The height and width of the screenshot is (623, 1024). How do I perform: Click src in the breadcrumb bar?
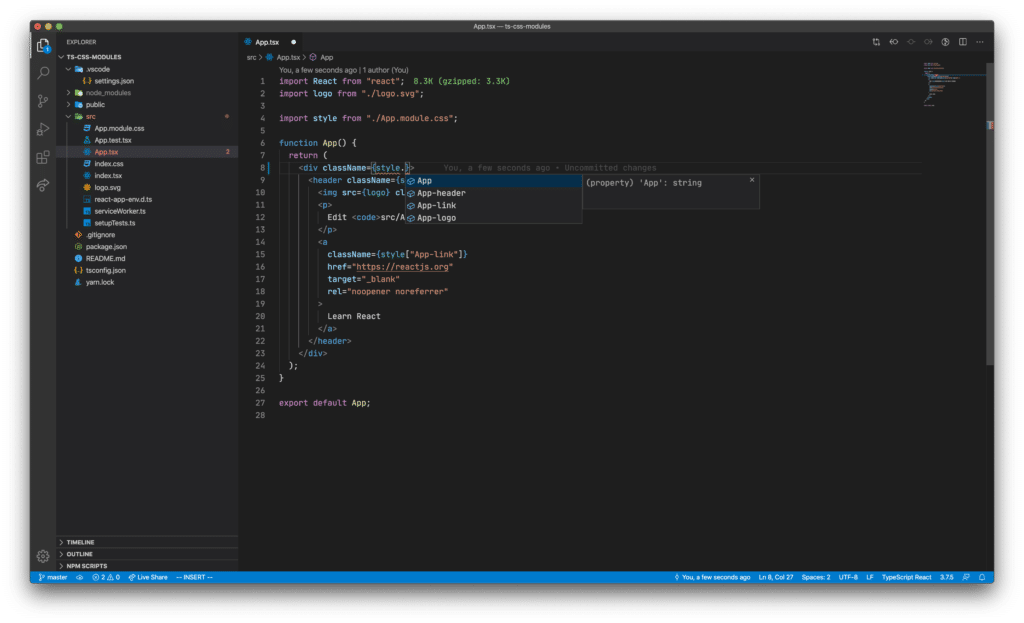(x=251, y=57)
